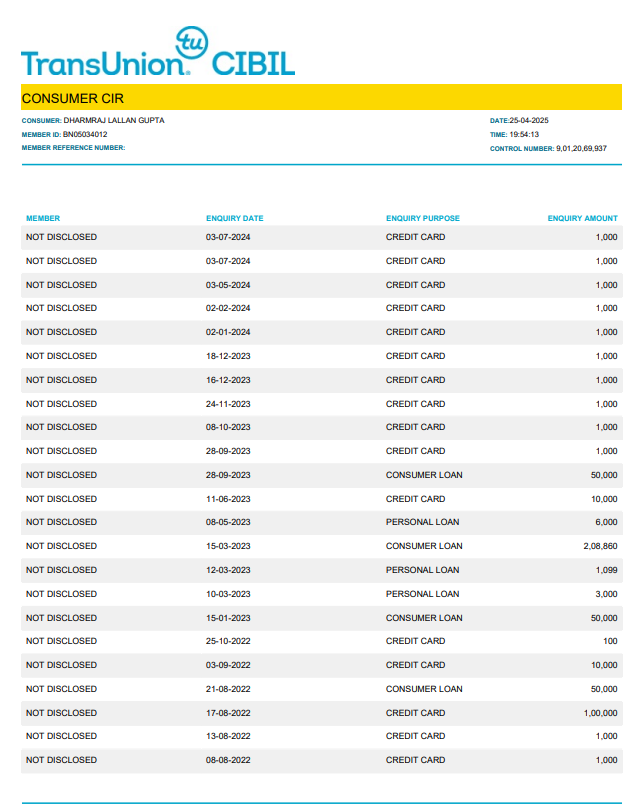Select control number 9,01,20,69,937
The height and width of the screenshot is (805, 633).
click(x=581, y=148)
